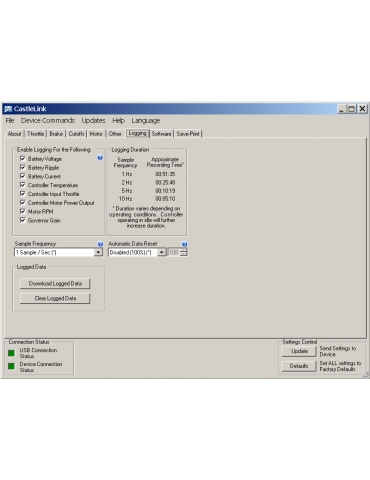Click the help icon next to Sample Frequency
370x480 pixels.
coord(100,244)
